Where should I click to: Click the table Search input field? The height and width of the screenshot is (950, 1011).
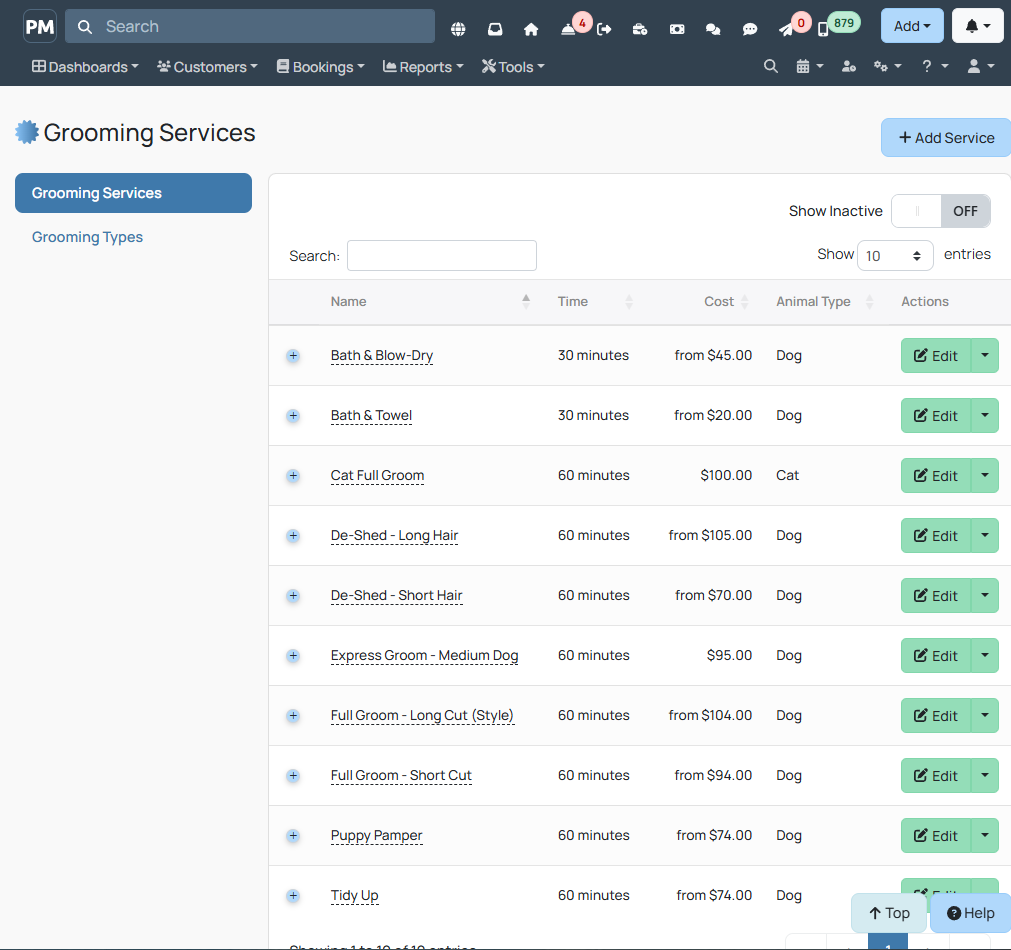coord(442,255)
